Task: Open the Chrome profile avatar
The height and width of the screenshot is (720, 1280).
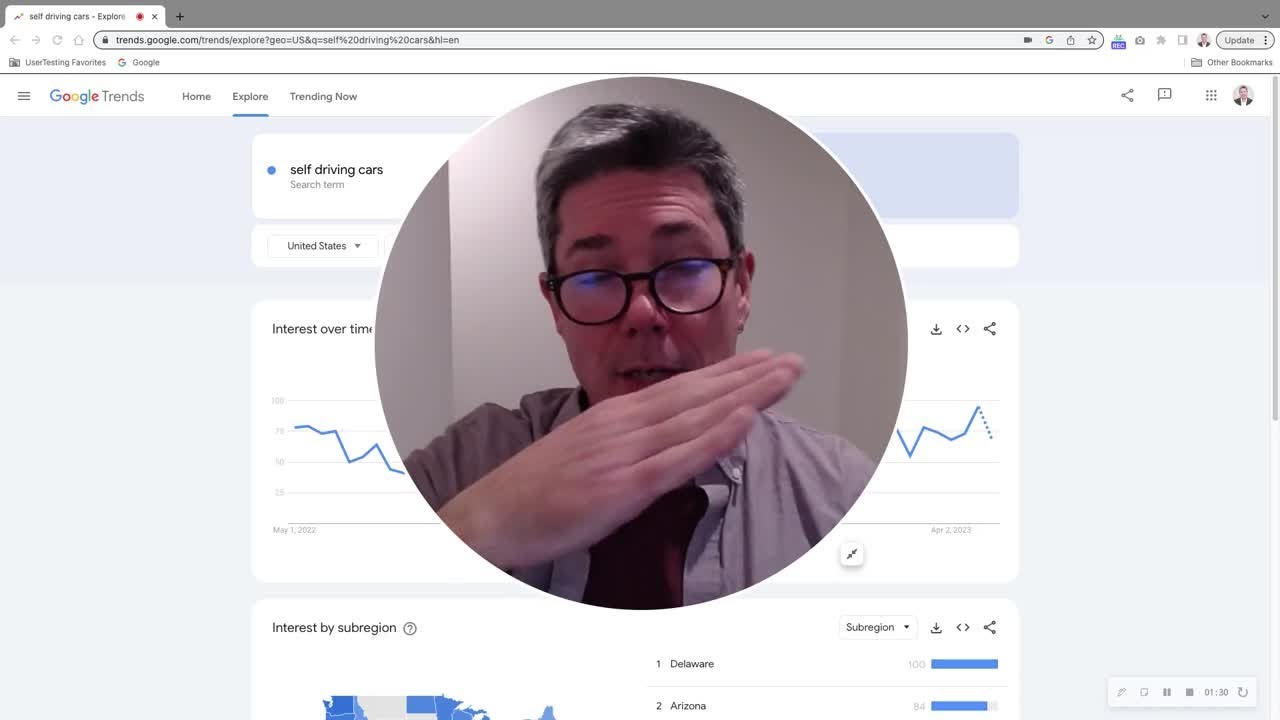Action: coord(1203,40)
